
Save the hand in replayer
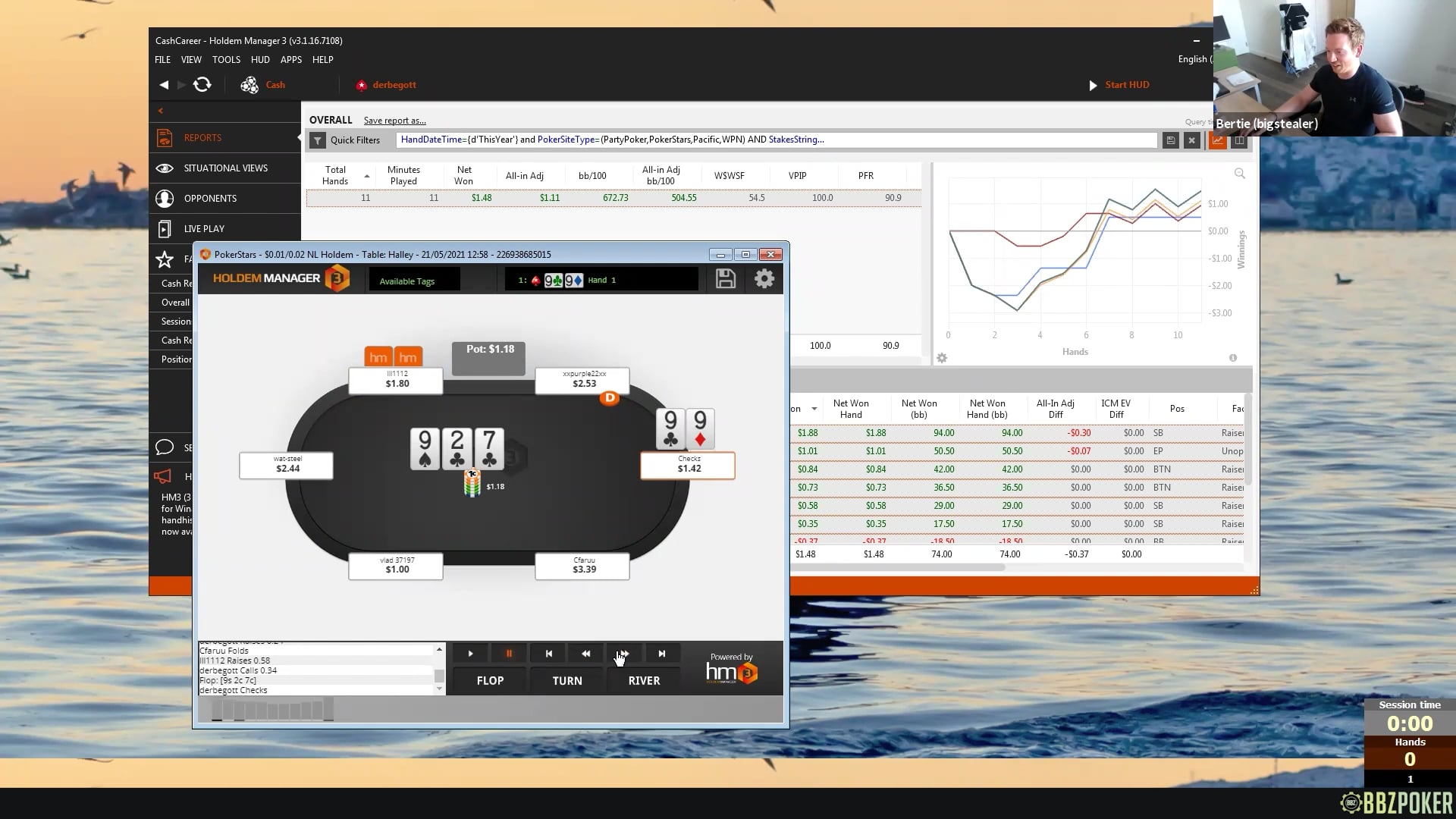click(725, 279)
